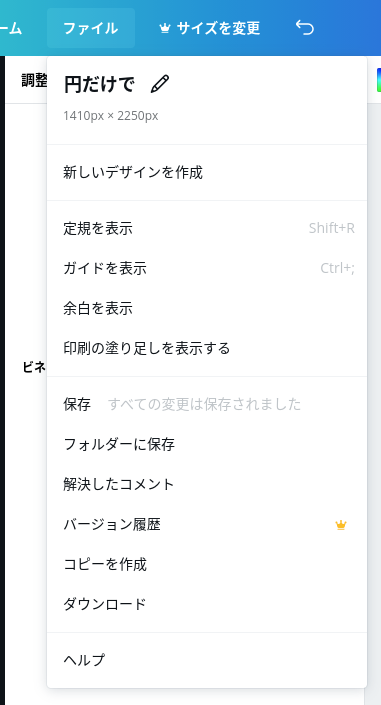
Task: Click the undo arrow icon
Action: [x=305, y=28]
